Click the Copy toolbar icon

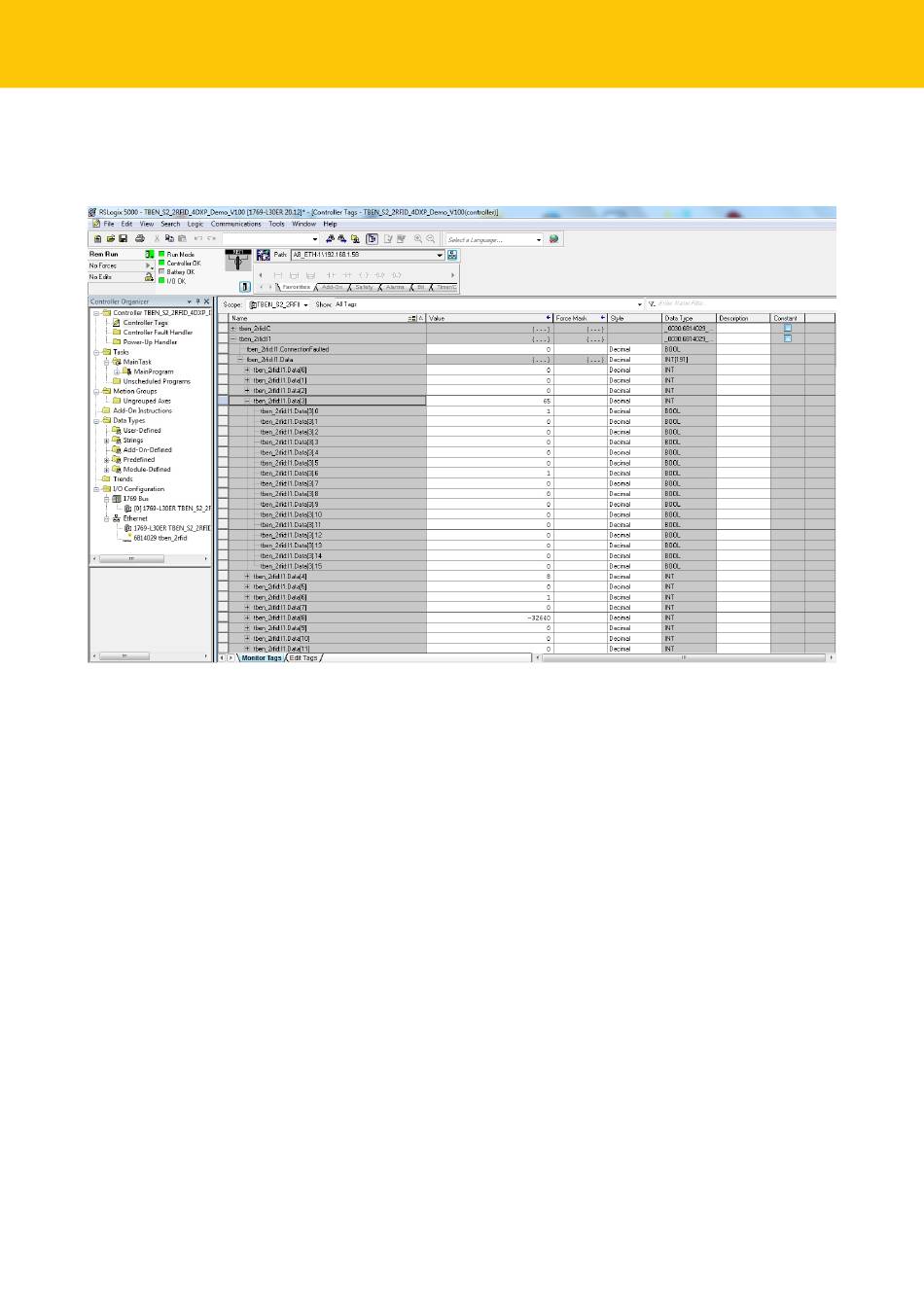169,238
